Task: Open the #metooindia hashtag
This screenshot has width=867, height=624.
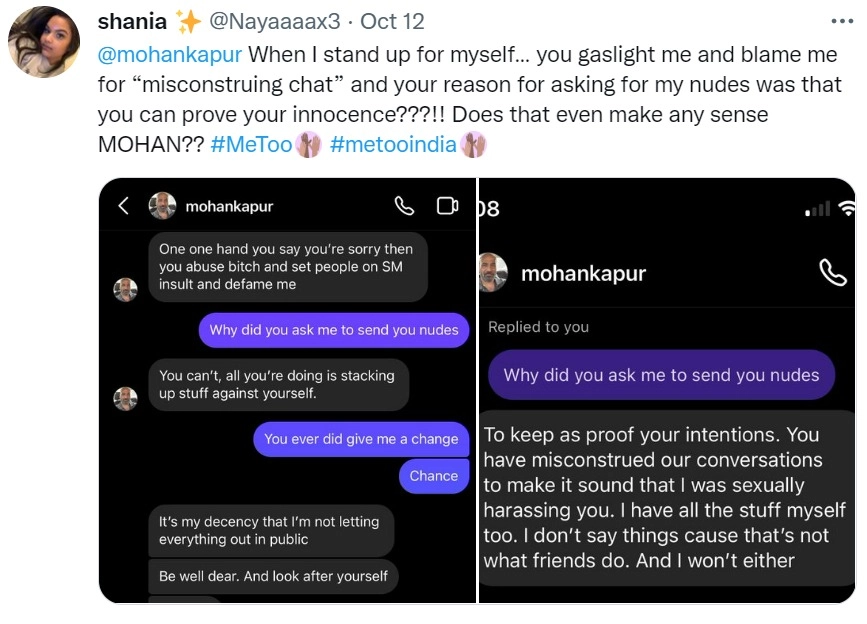Action: pos(393,144)
